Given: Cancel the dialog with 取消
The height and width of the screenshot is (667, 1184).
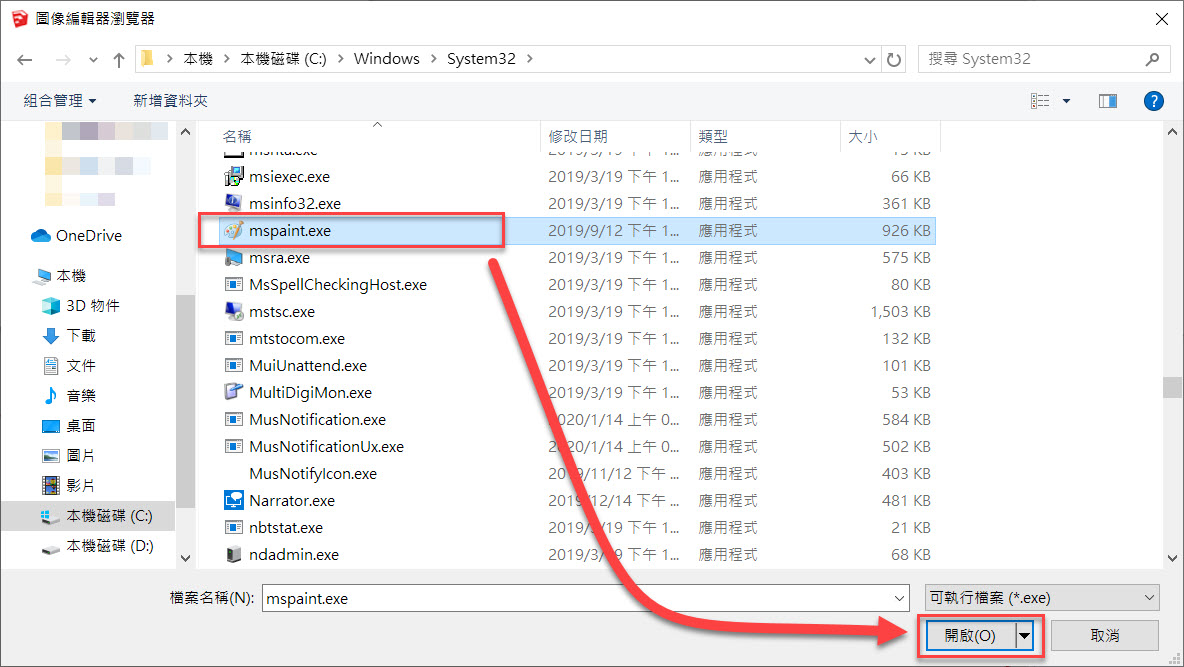Looking at the screenshot, I should [1105, 636].
